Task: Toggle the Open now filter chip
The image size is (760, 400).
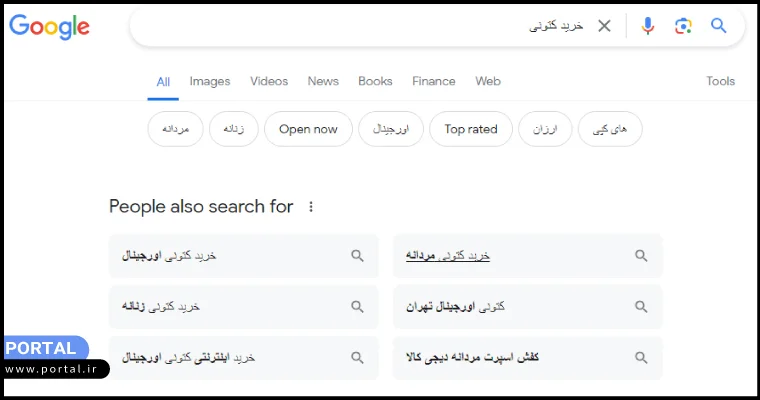Action: (x=308, y=129)
